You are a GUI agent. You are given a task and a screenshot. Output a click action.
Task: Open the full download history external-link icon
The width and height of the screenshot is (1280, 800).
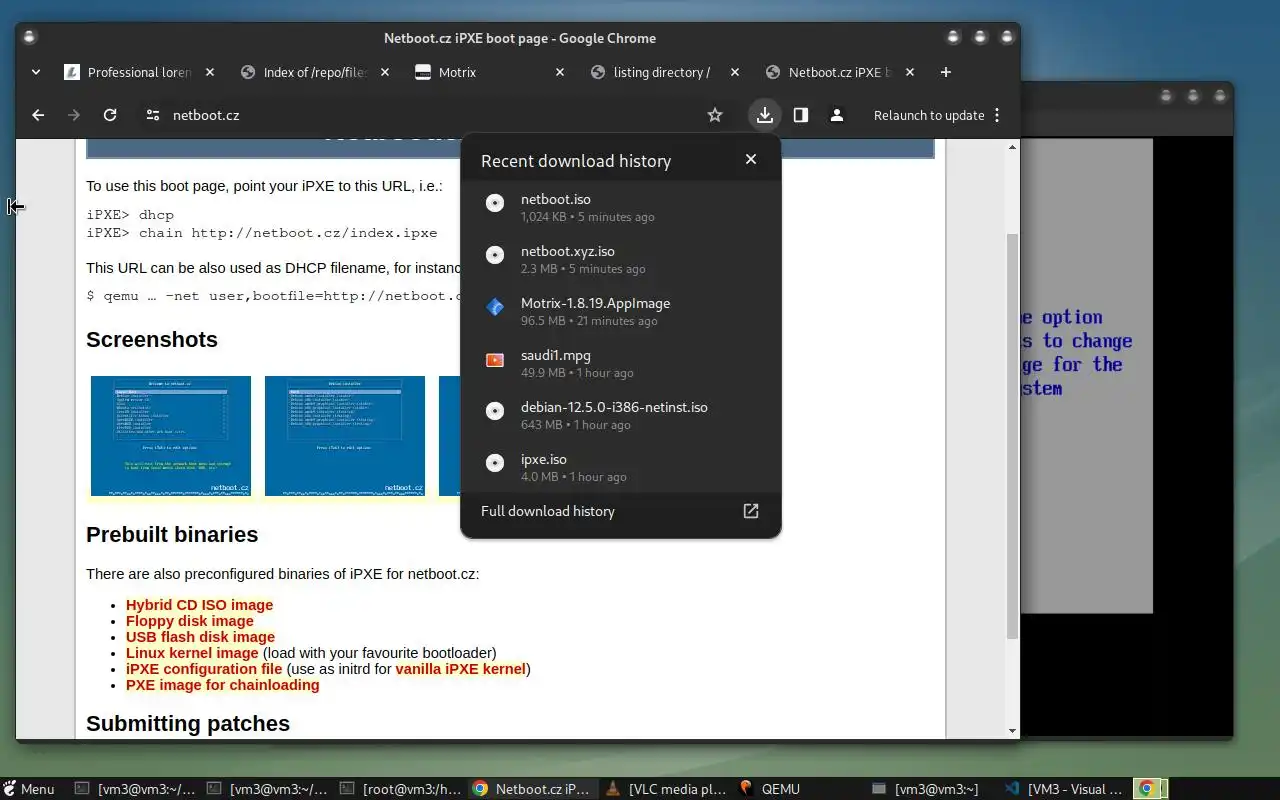click(751, 511)
